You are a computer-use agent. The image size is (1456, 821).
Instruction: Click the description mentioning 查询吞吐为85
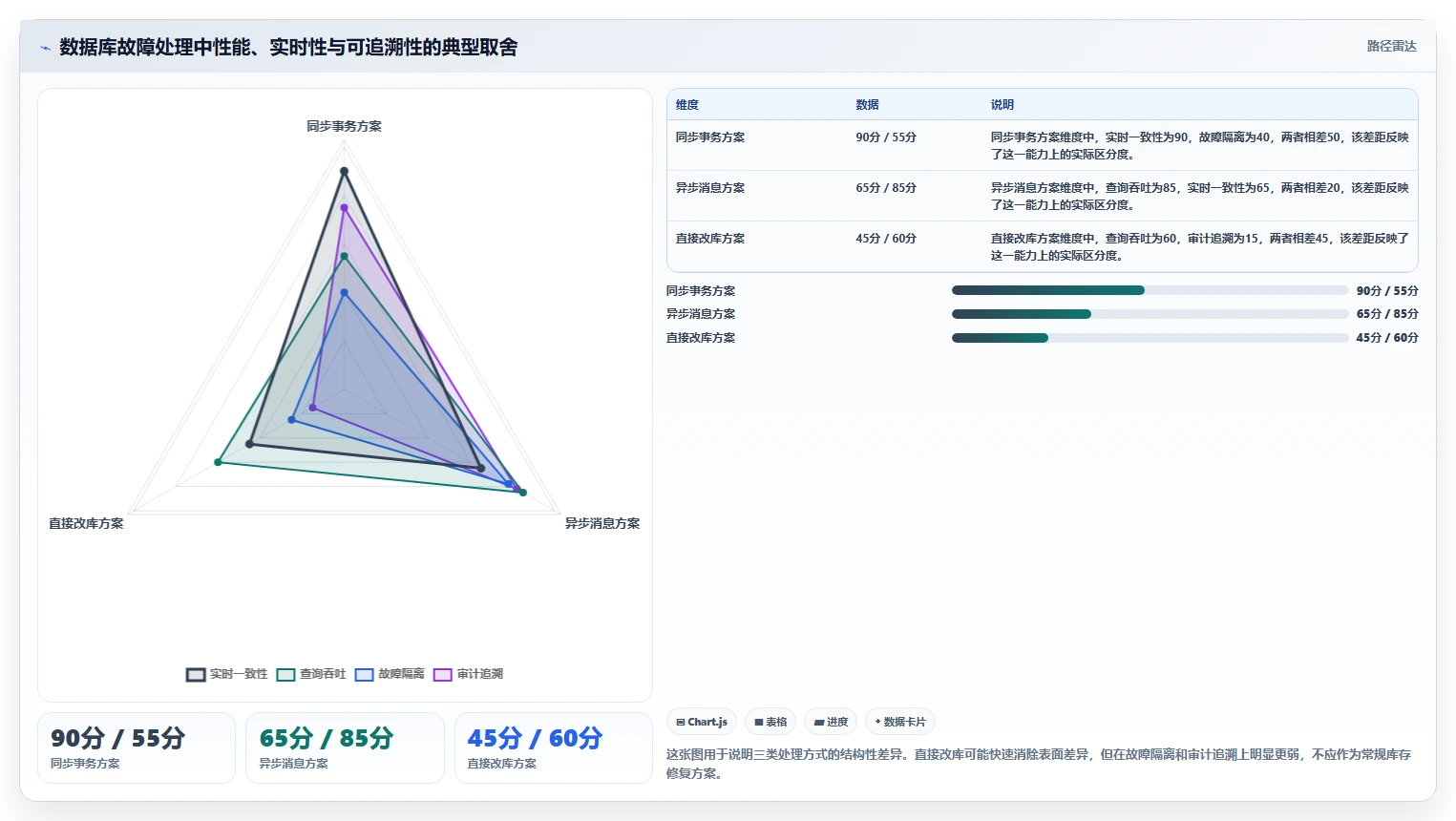[1199, 197]
